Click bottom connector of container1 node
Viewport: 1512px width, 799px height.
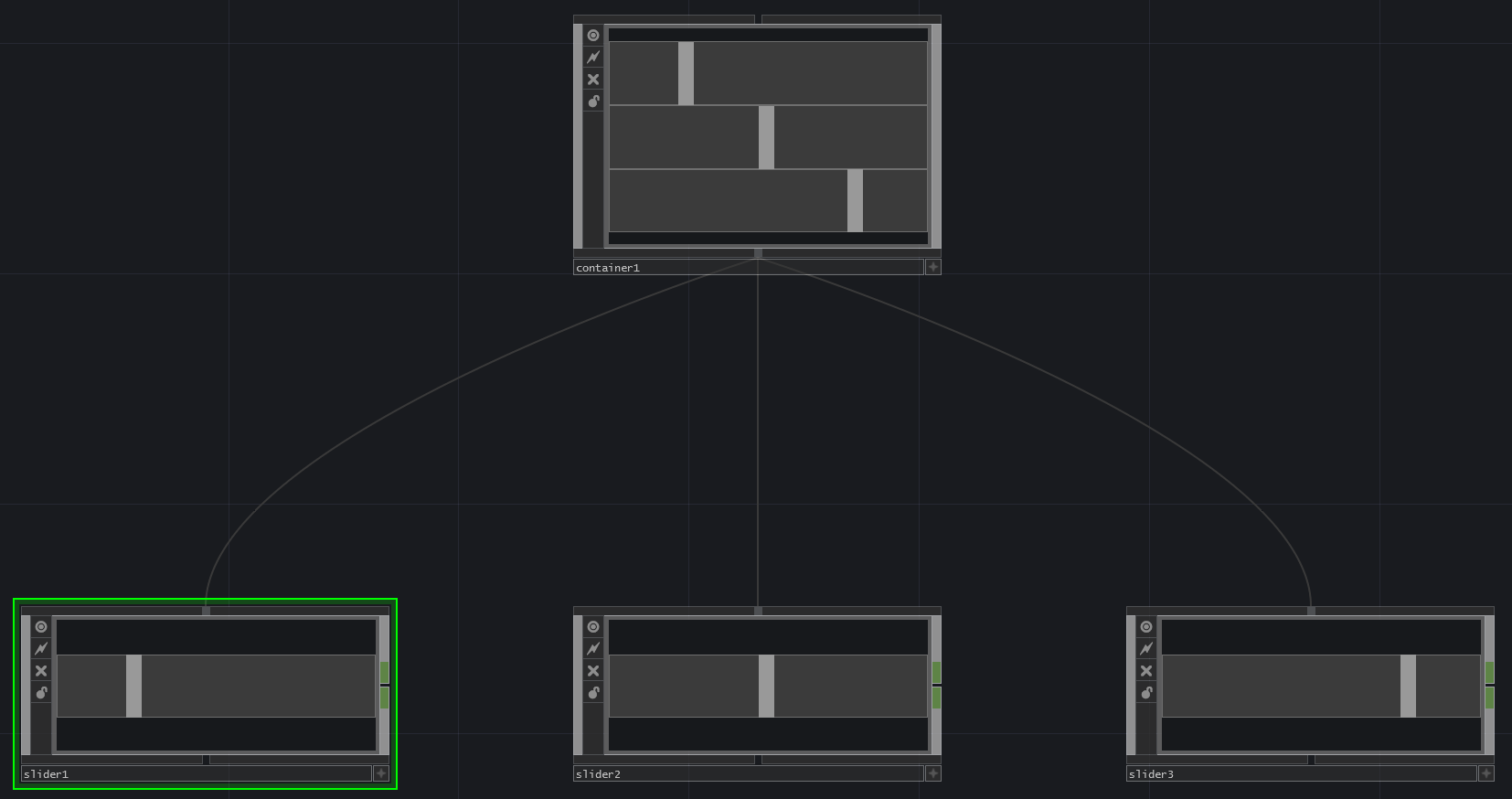click(x=758, y=253)
